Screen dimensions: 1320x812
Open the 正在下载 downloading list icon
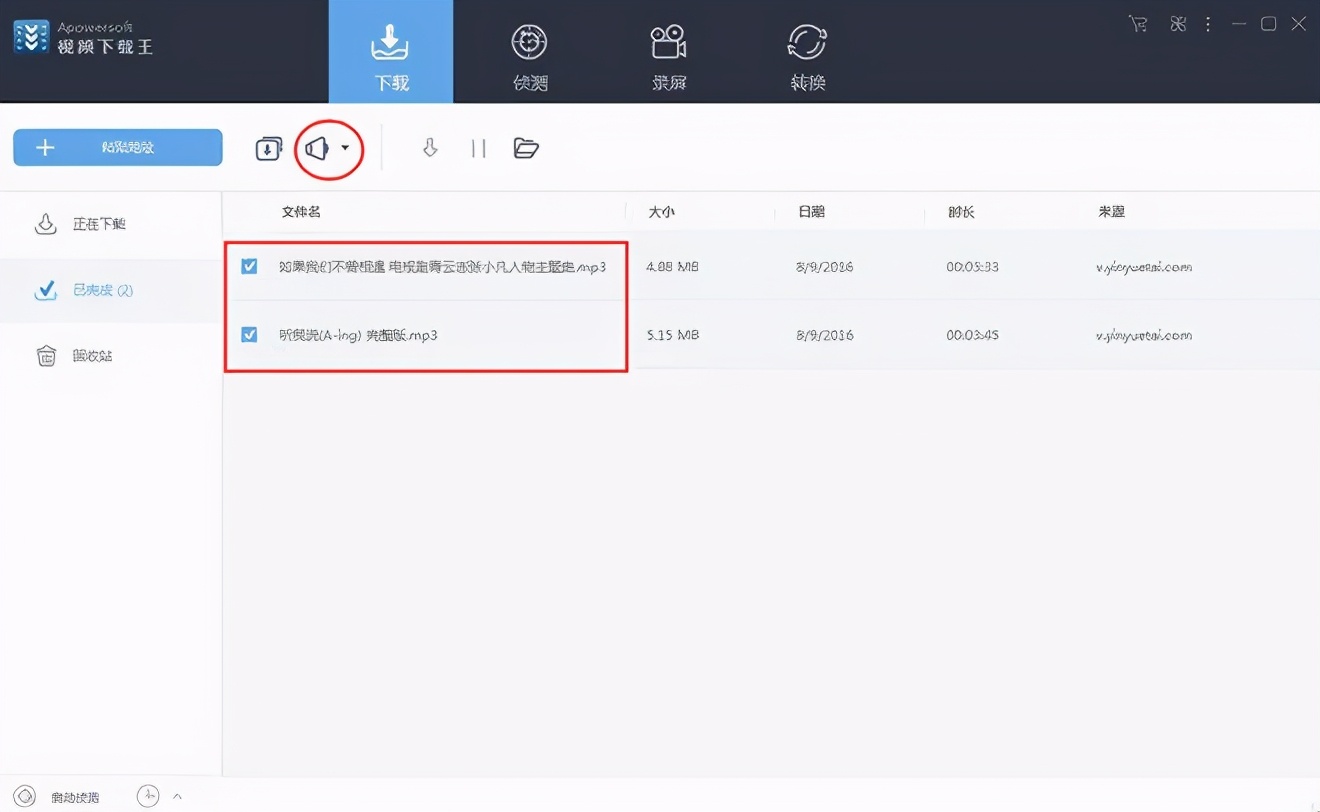[46, 224]
